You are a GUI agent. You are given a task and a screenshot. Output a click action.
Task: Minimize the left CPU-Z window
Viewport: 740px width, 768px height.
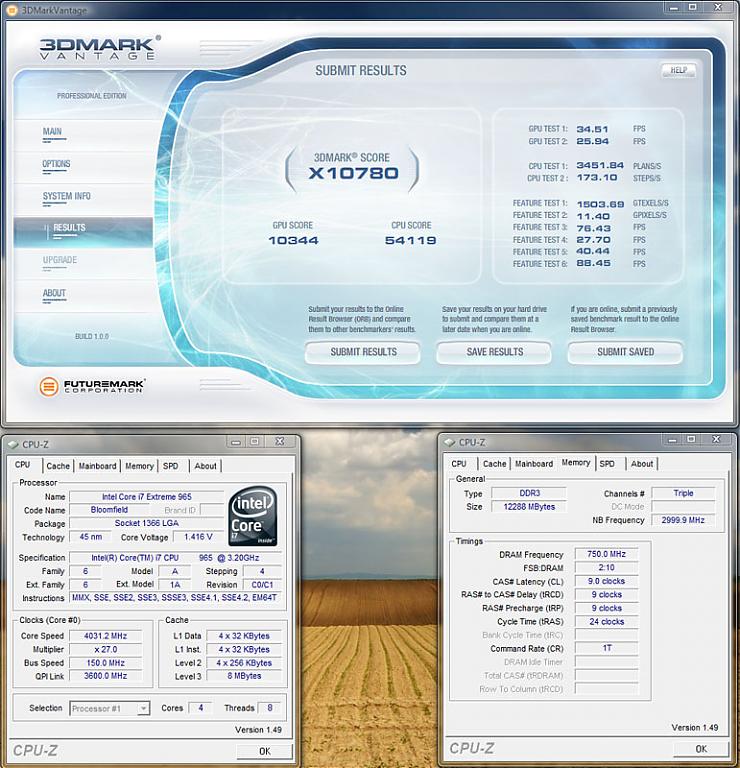tap(237, 442)
